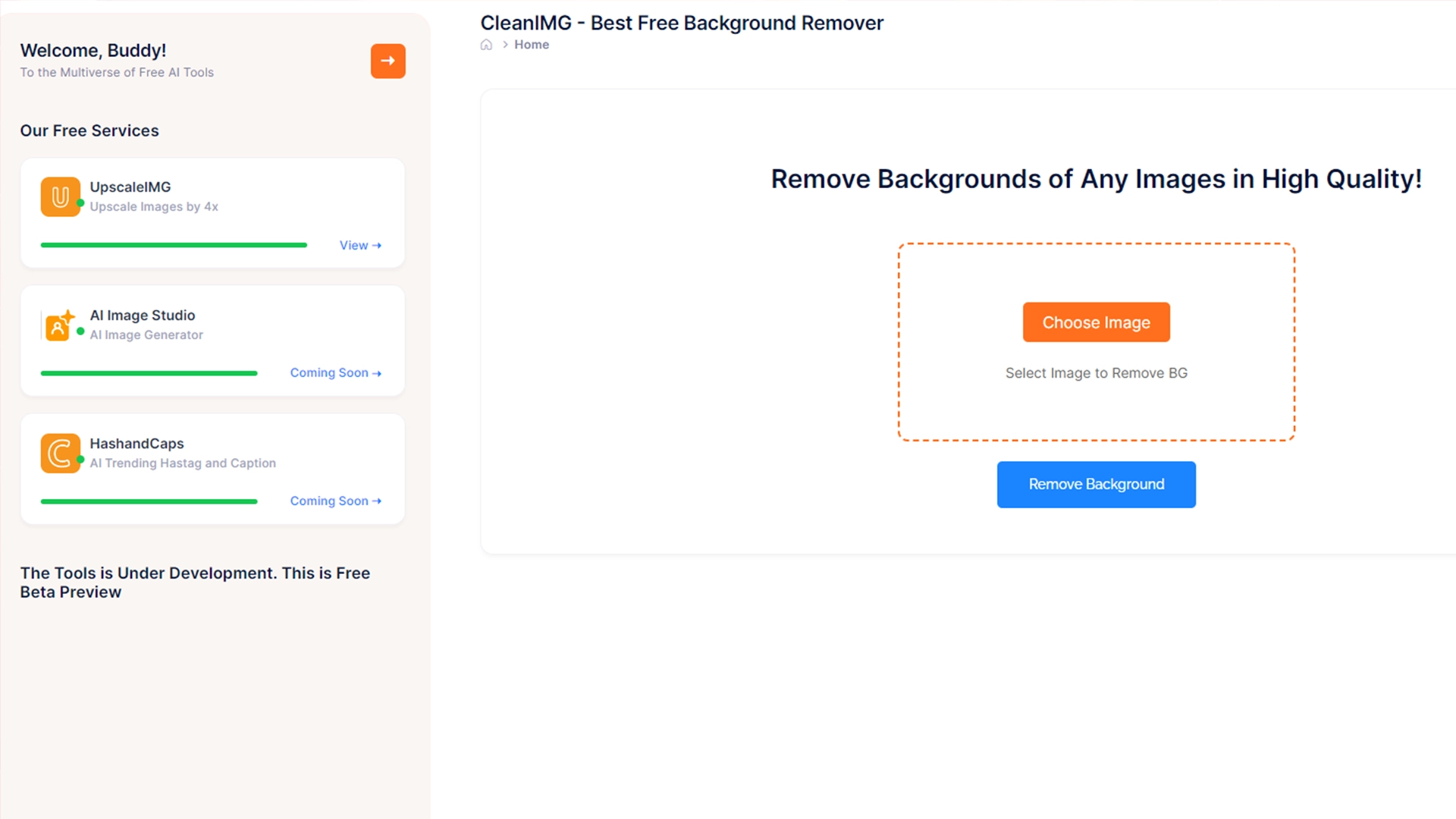Click the breadcrumb chevron separator
This screenshot has height=819, width=1456.
(505, 45)
